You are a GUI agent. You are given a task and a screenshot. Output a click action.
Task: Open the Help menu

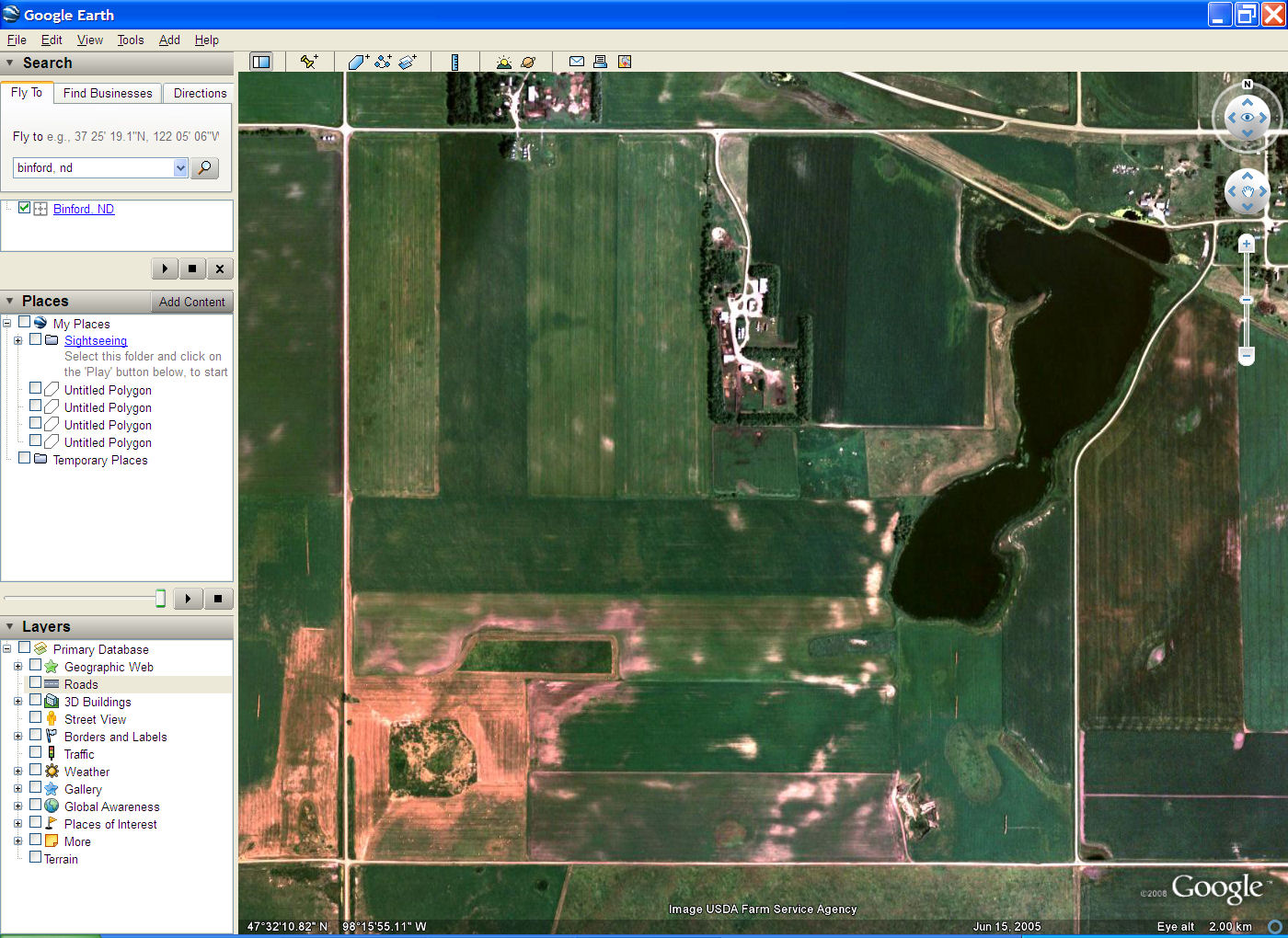pyautogui.click(x=207, y=40)
